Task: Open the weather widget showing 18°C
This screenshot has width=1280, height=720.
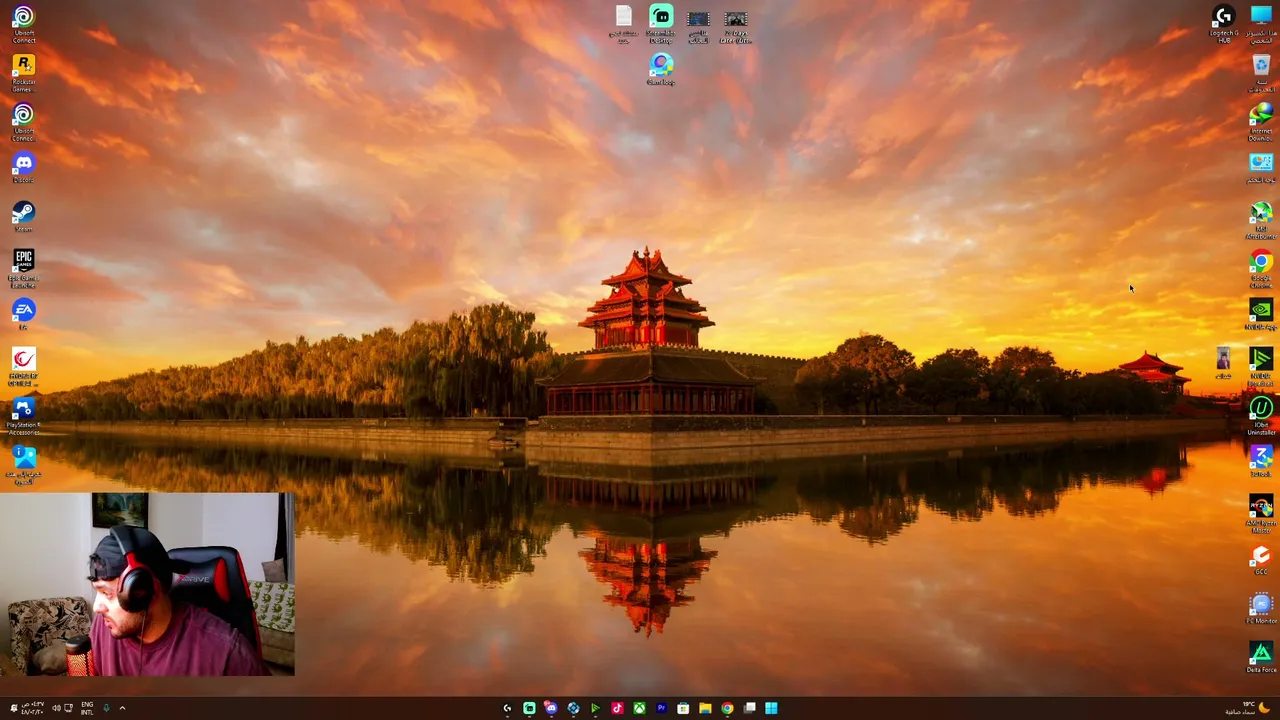Action: coord(1246,708)
